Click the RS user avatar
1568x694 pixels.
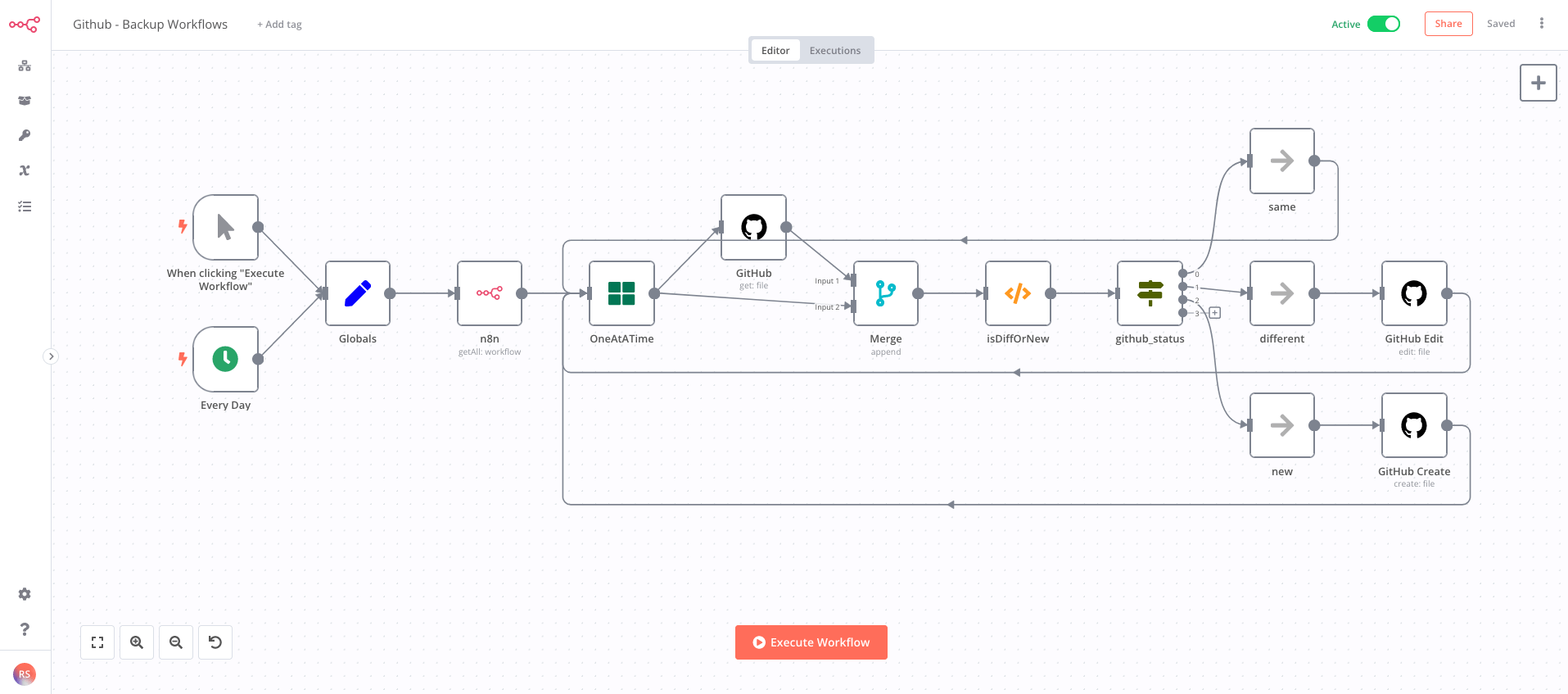25,674
